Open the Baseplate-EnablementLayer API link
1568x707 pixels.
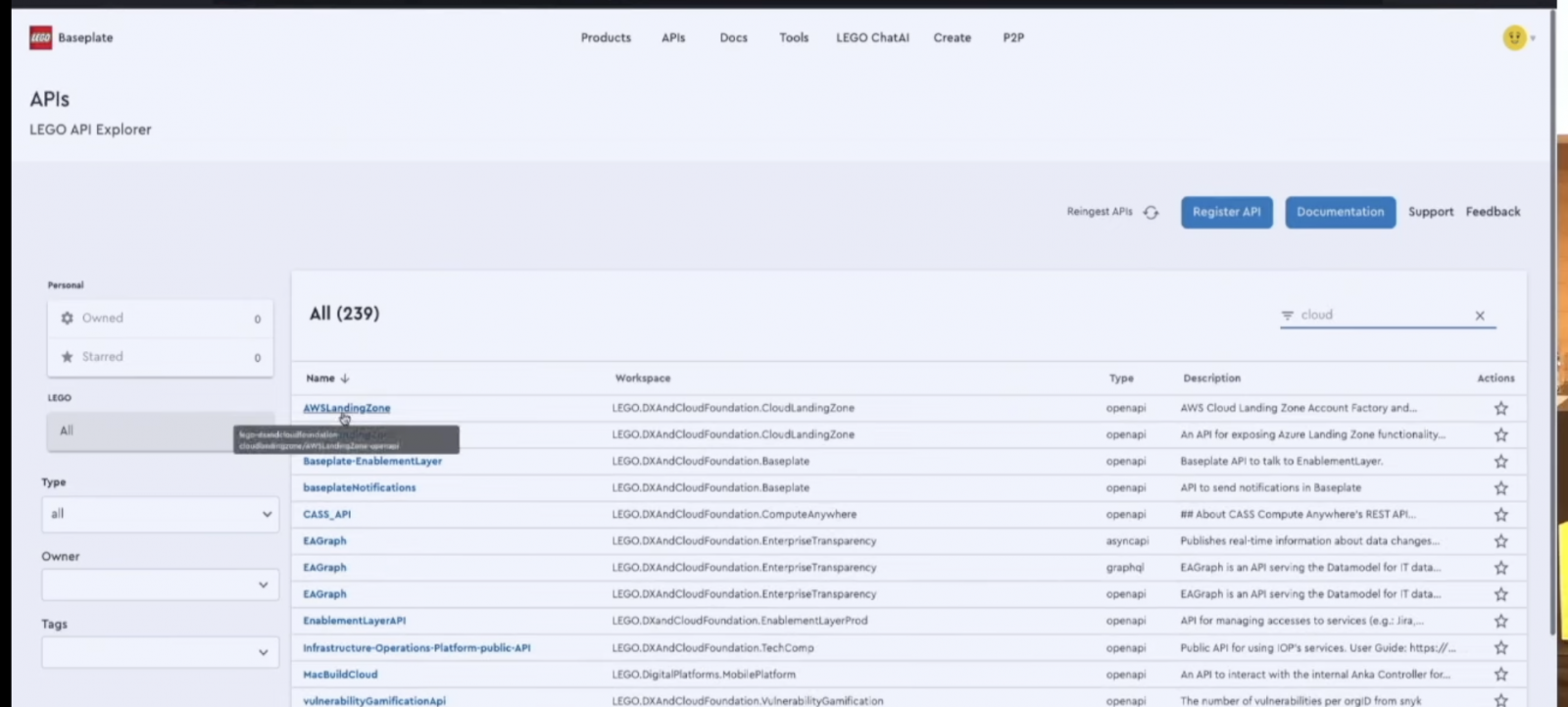click(372, 462)
